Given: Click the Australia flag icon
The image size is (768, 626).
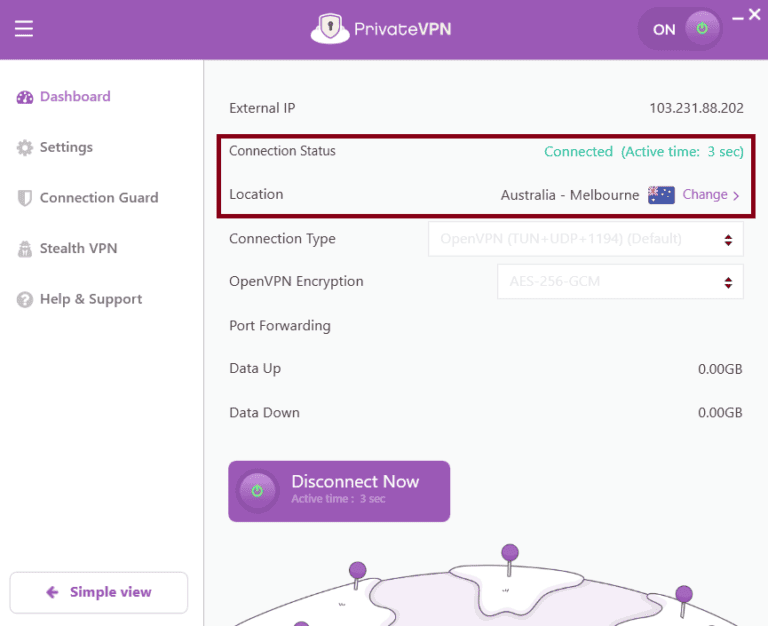Looking at the screenshot, I should [661, 195].
